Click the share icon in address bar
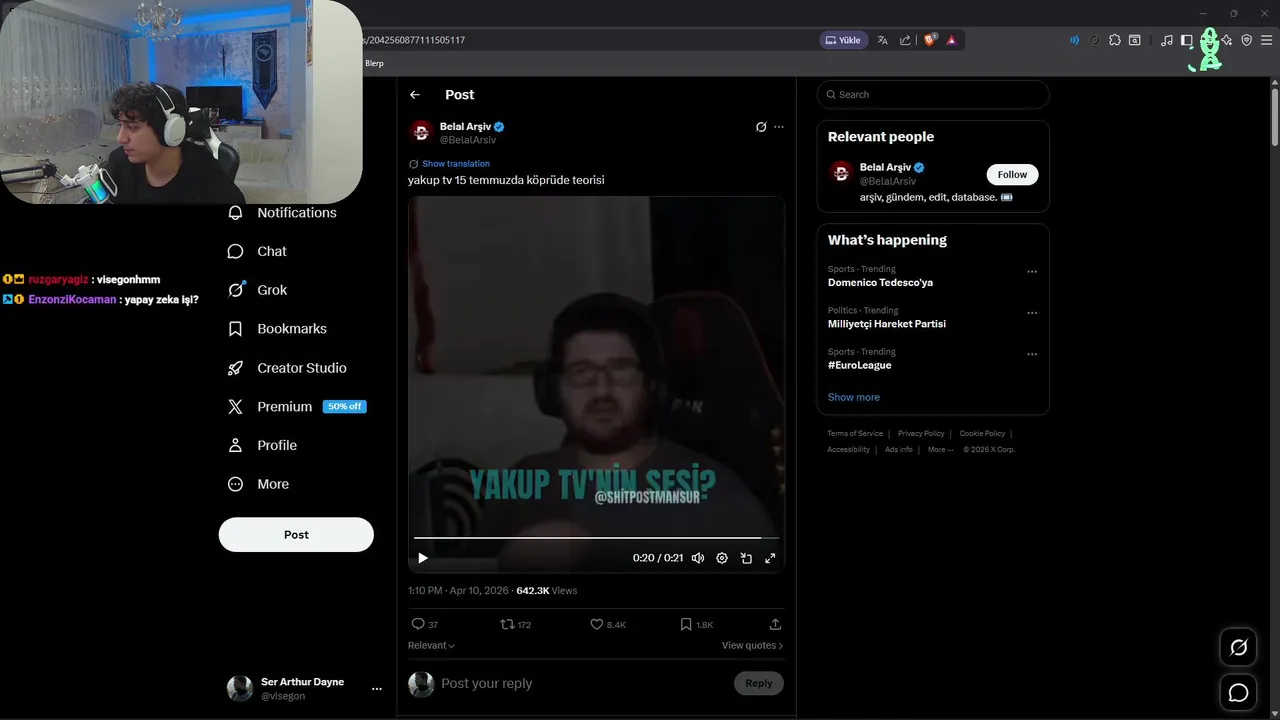Viewport: 1280px width, 720px height. point(905,40)
